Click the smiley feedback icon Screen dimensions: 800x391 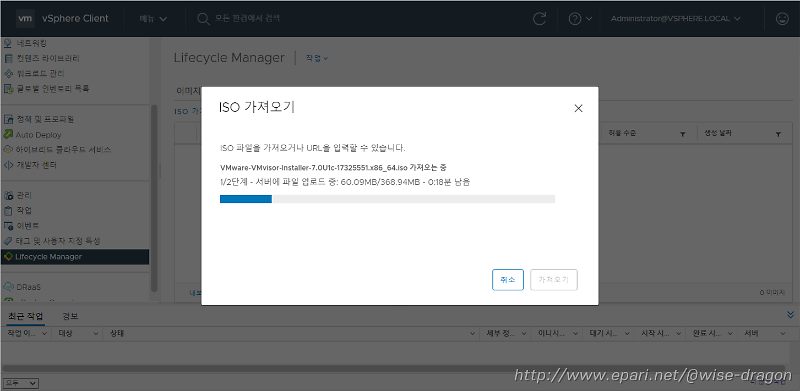(781, 19)
